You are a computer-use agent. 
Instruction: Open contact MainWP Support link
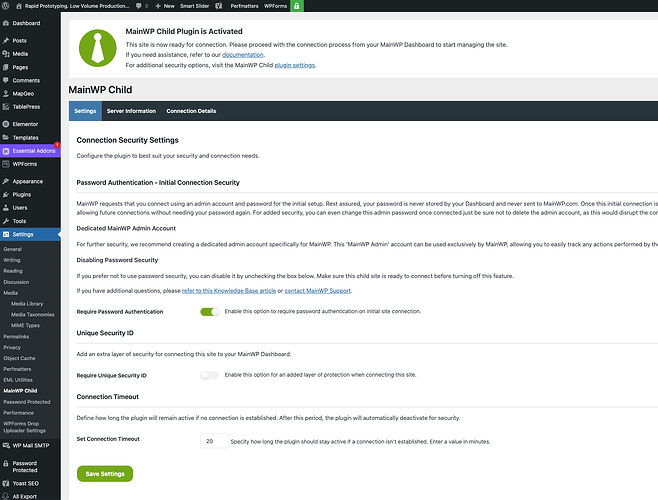click(318, 291)
